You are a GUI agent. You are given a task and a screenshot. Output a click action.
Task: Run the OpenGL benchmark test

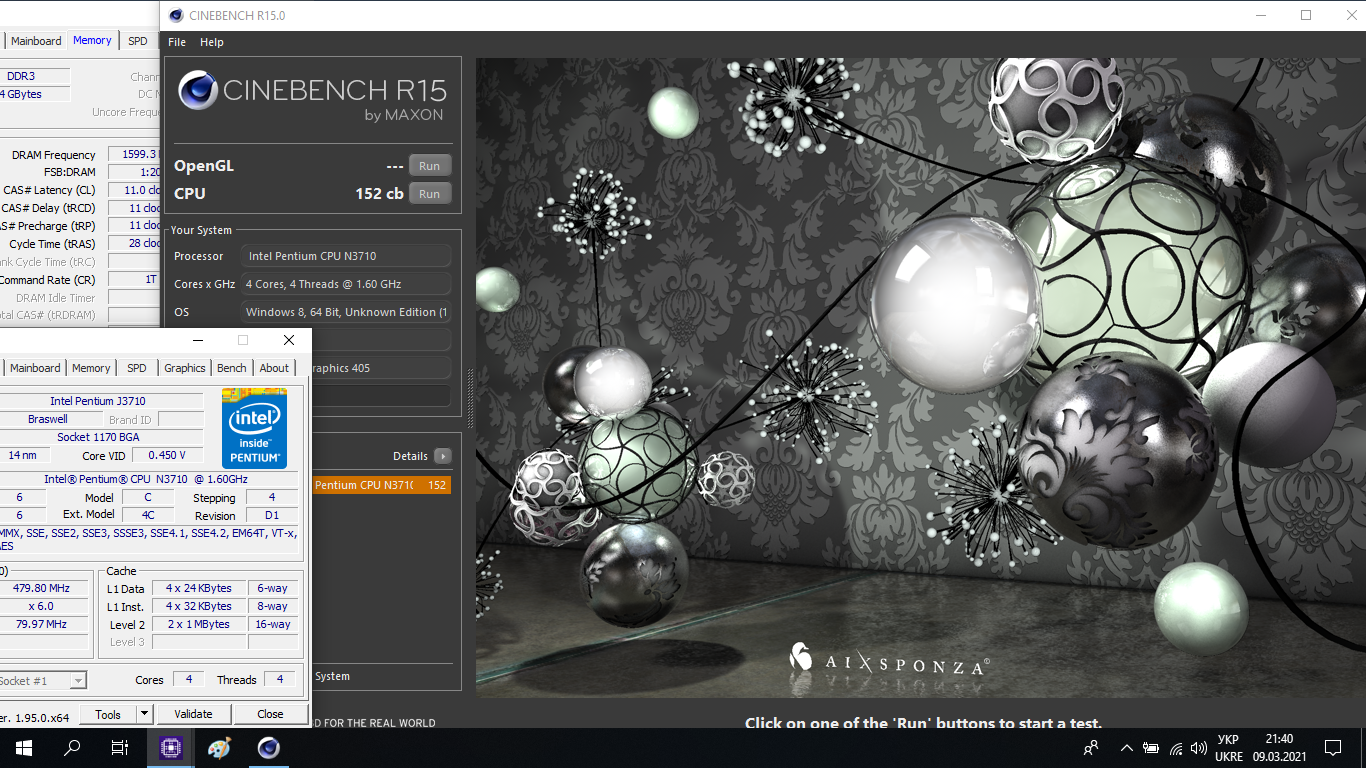(x=429, y=166)
